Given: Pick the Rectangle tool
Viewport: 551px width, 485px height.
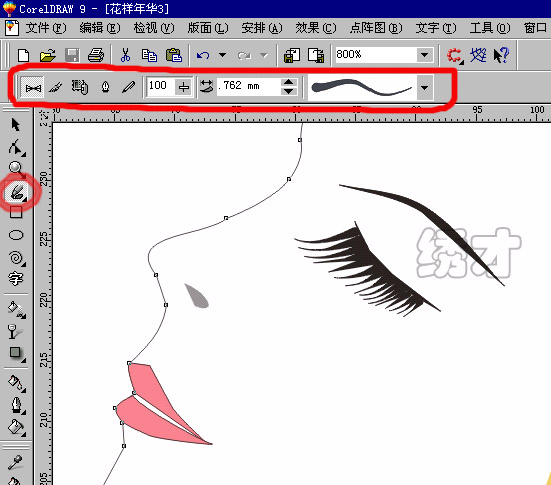Looking at the screenshot, I should 15,212.
